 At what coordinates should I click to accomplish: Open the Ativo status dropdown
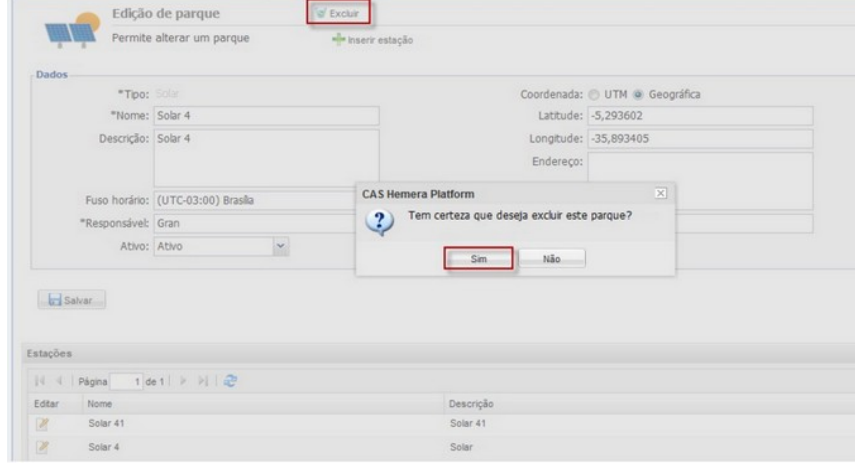pos(280,244)
